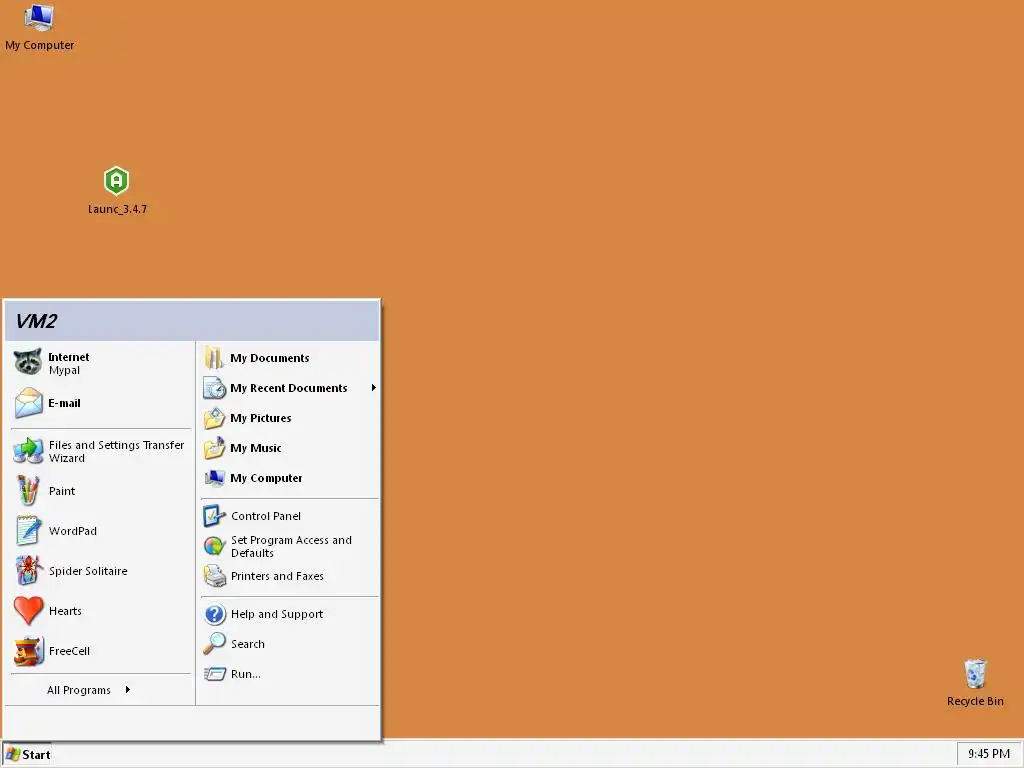
Task: Click the Start button on the taskbar
Action: [x=27, y=754]
